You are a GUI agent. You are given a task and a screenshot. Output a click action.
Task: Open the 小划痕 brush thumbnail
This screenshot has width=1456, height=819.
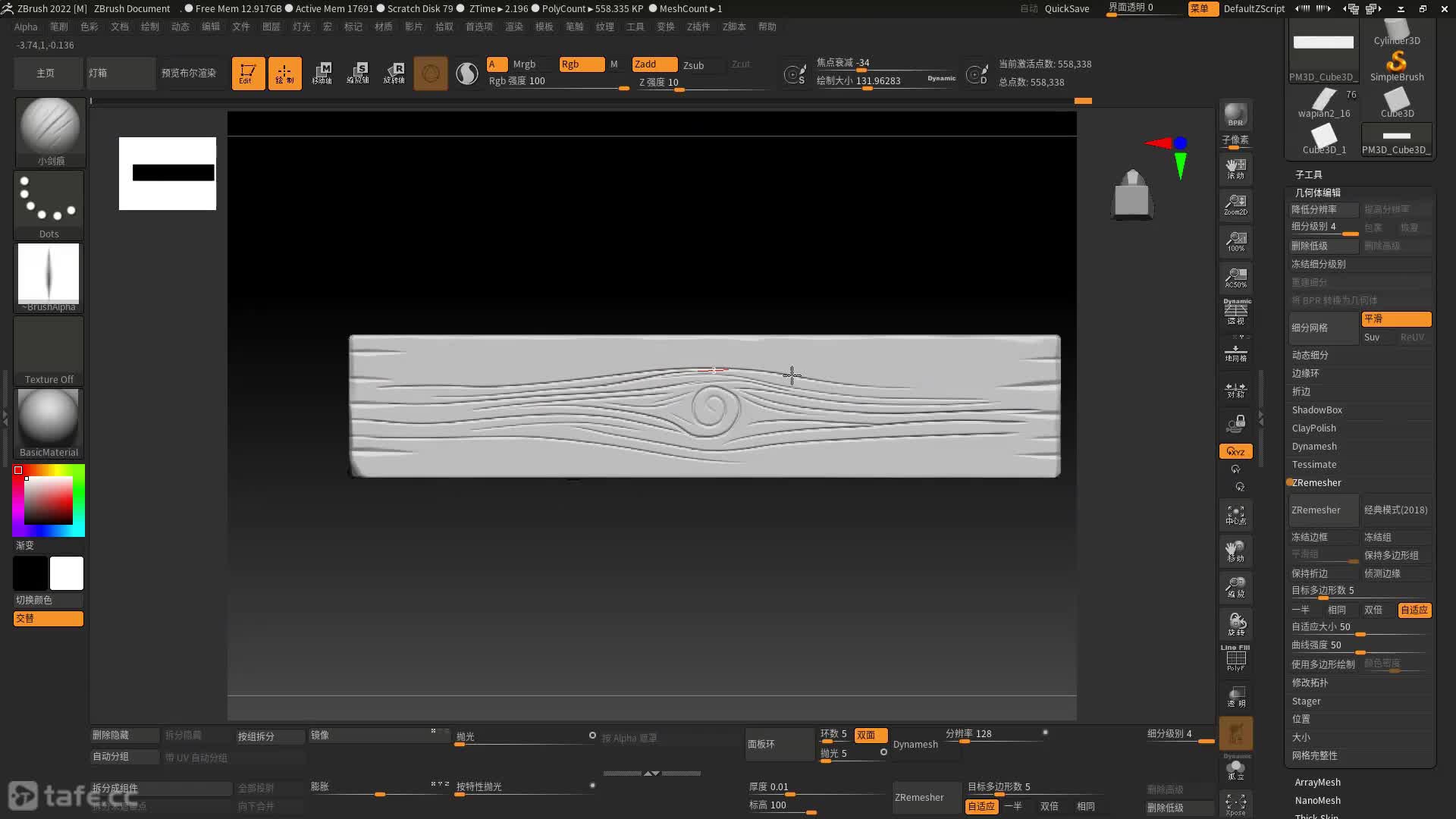[49, 132]
